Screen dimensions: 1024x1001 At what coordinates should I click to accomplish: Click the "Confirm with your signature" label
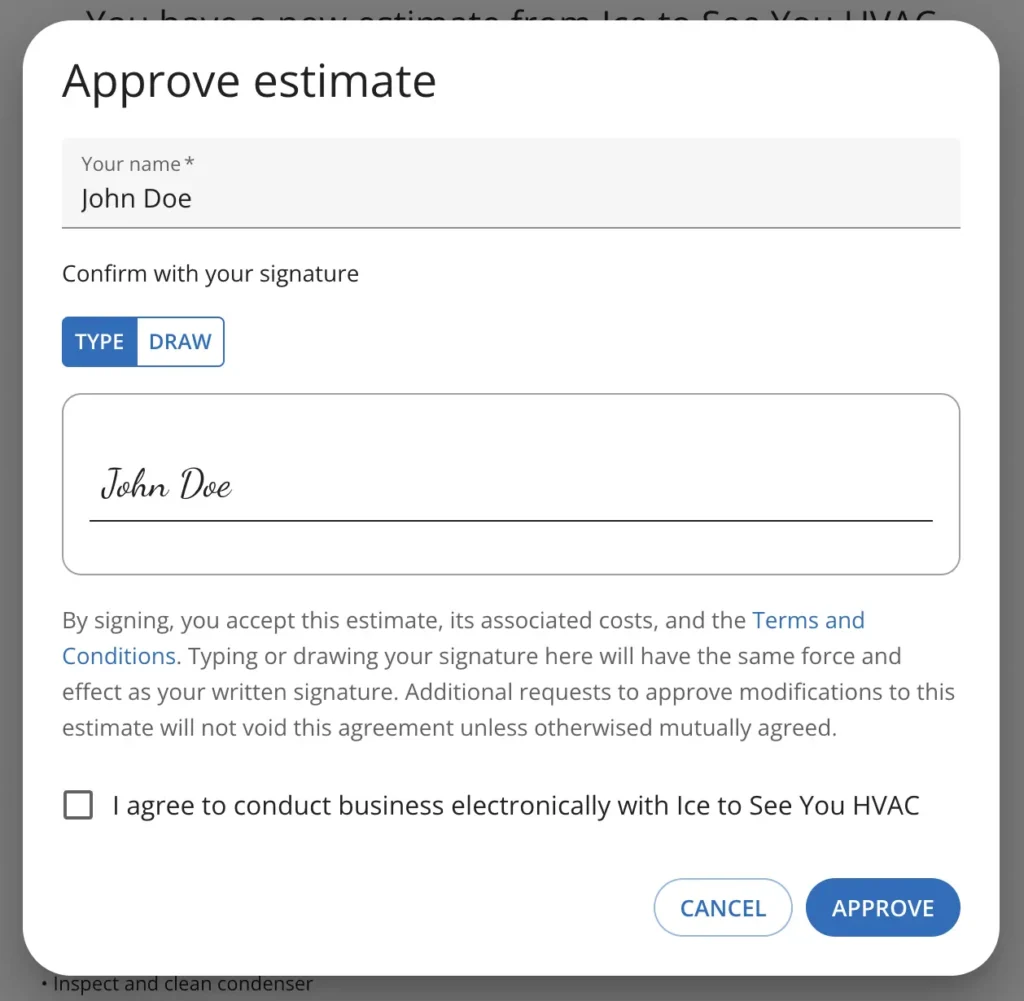tap(210, 274)
